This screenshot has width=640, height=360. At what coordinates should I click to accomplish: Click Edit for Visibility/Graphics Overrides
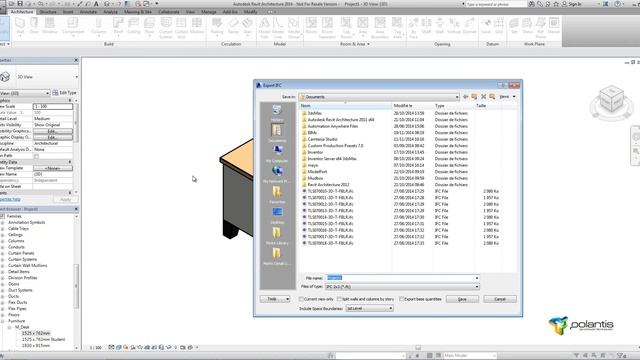pos(53,131)
